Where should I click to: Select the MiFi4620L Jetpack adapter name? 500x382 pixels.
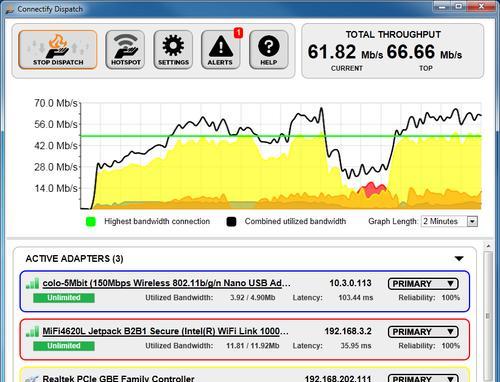click(x=165, y=331)
